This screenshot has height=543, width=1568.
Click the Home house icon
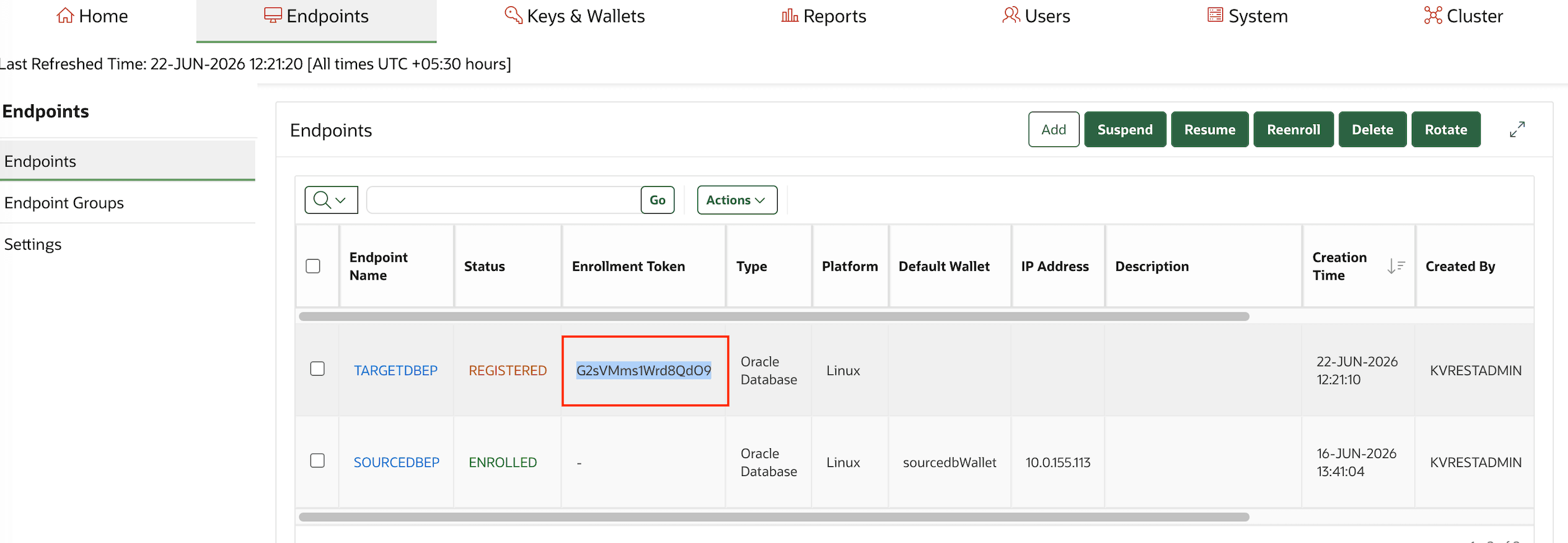pyautogui.click(x=65, y=15)
